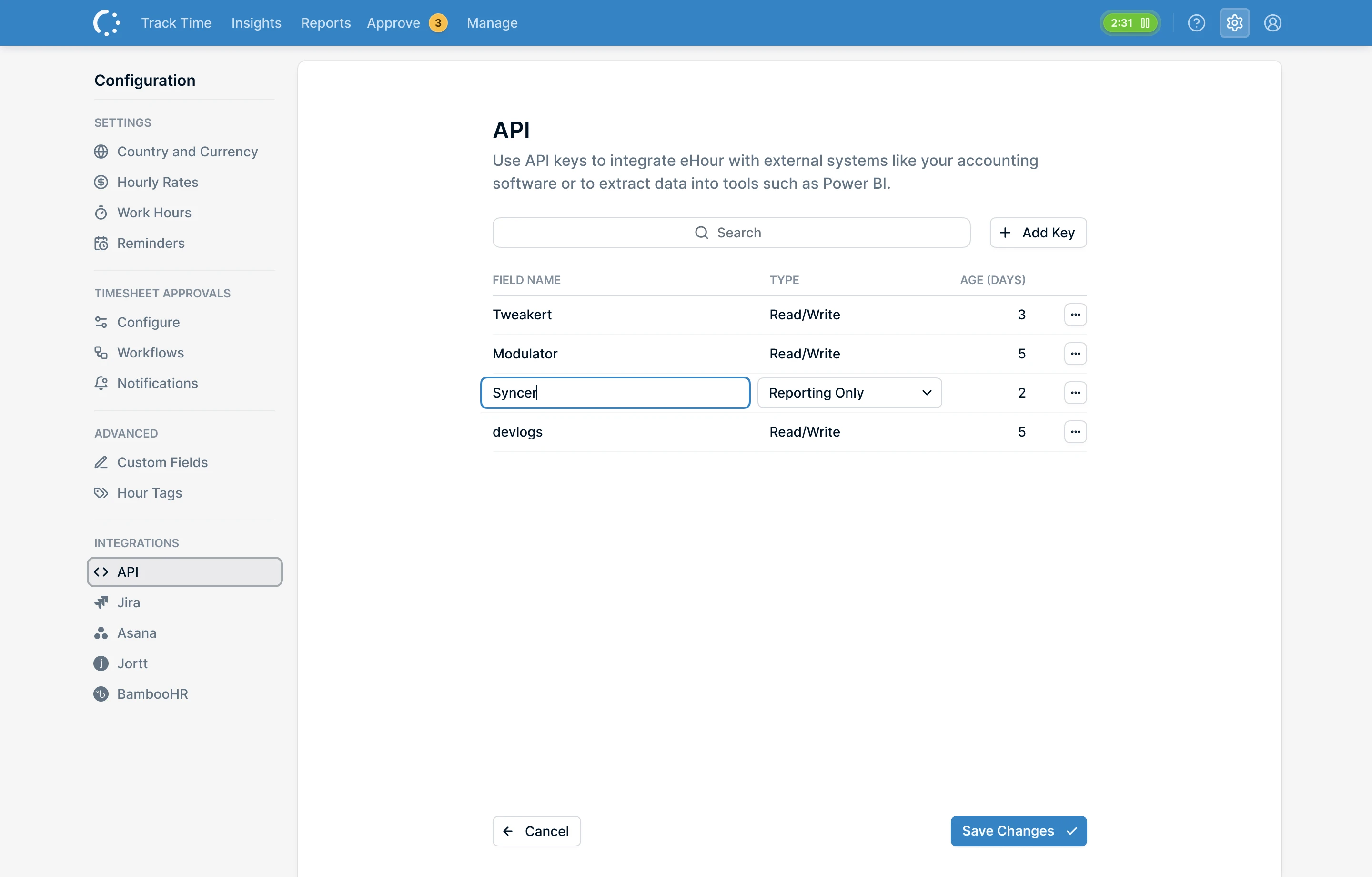Open more options for devlogs key
Screen dimensions: 1372x877
point(1075,432)
